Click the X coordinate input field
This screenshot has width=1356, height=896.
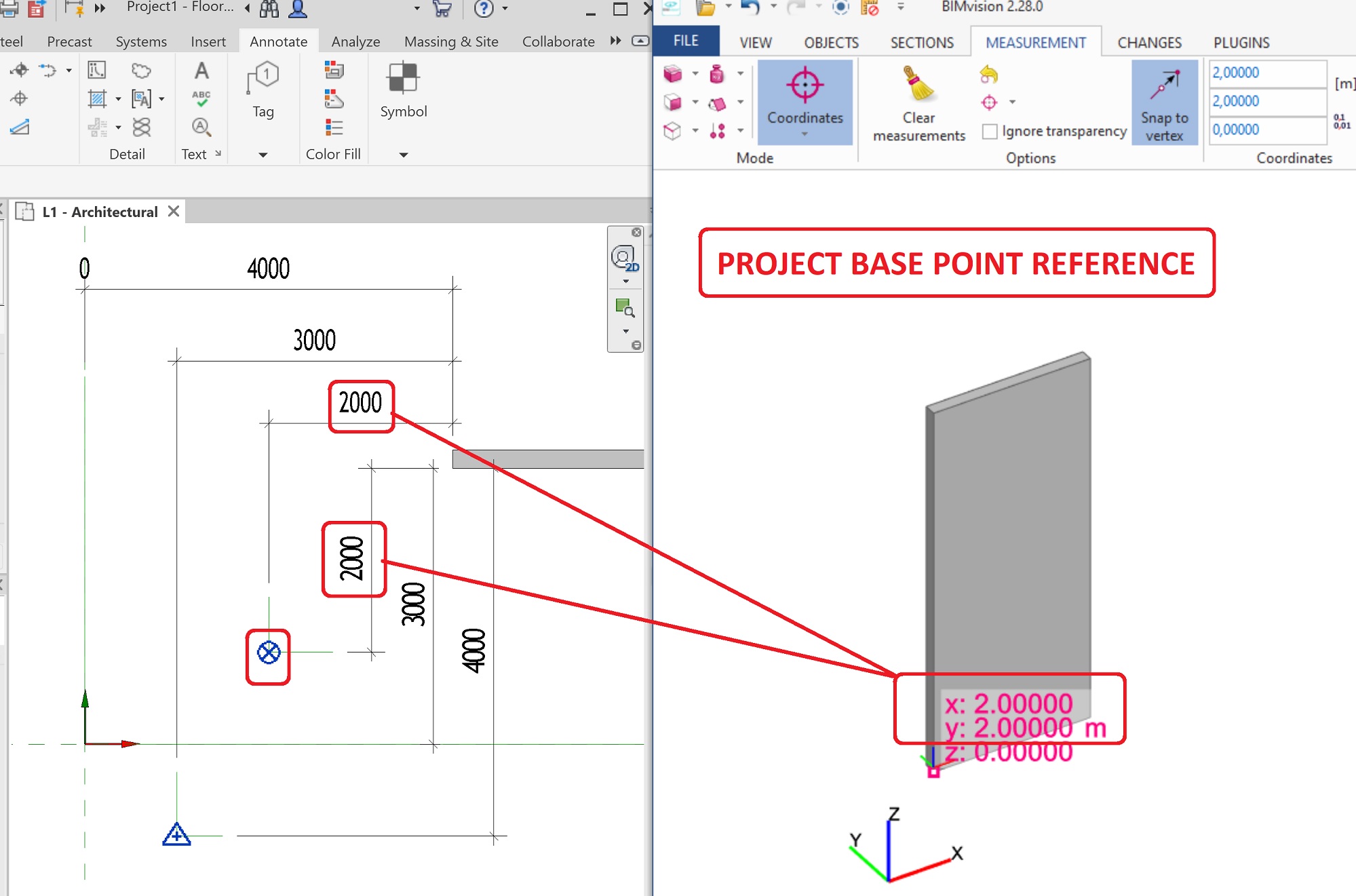tap(1266, 73)
